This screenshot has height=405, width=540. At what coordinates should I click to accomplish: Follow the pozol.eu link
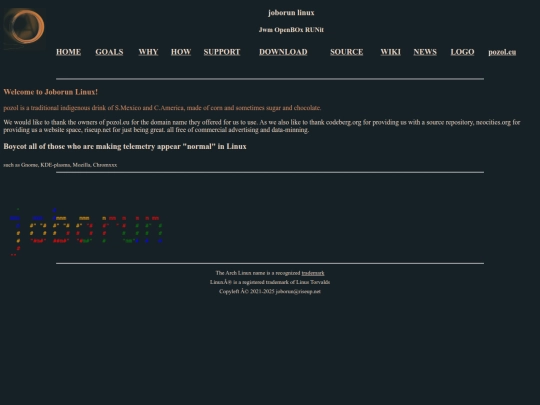(502, 52)
